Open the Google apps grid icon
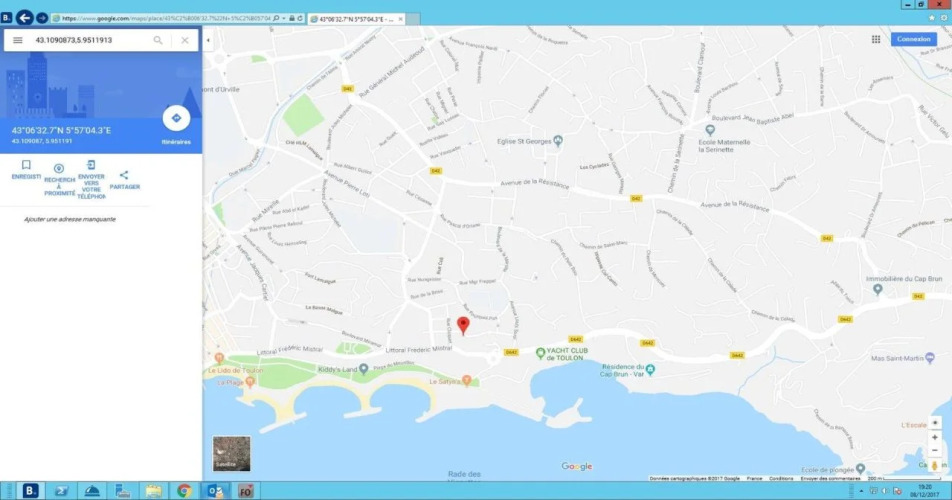952x500 pixels. pos(876,39)
